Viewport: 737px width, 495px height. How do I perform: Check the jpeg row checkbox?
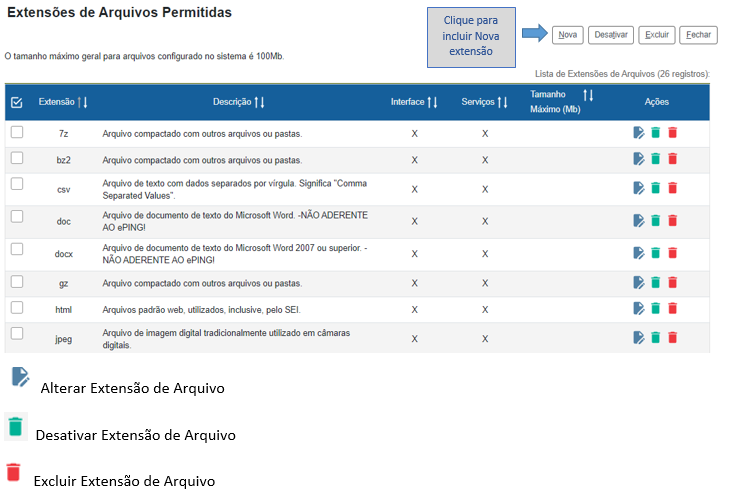click(x=17, y=333)
